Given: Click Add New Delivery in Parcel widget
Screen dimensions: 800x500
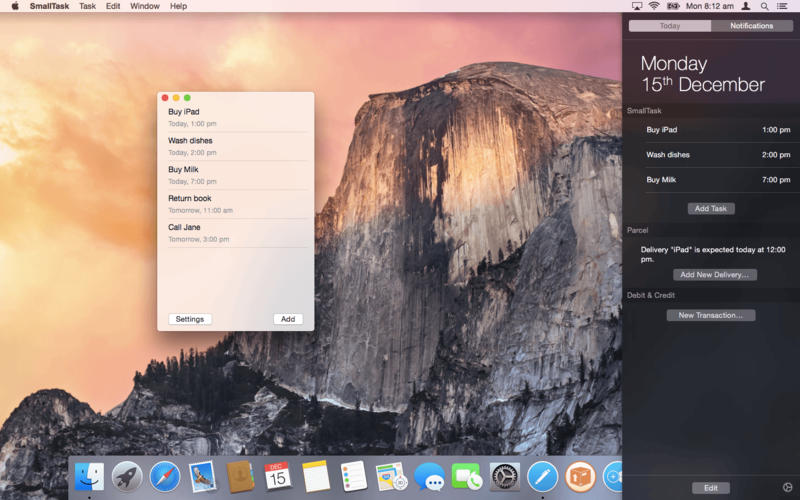Looking at the screenshot, I should [x=714, y=274].
